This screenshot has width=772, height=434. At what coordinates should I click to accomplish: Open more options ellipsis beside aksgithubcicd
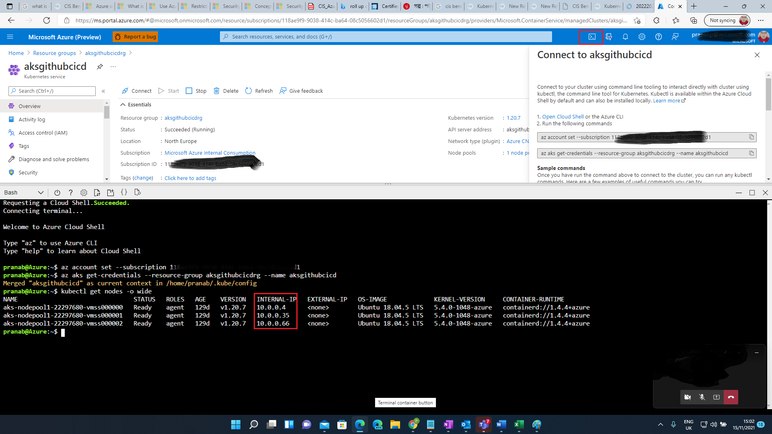113,67
